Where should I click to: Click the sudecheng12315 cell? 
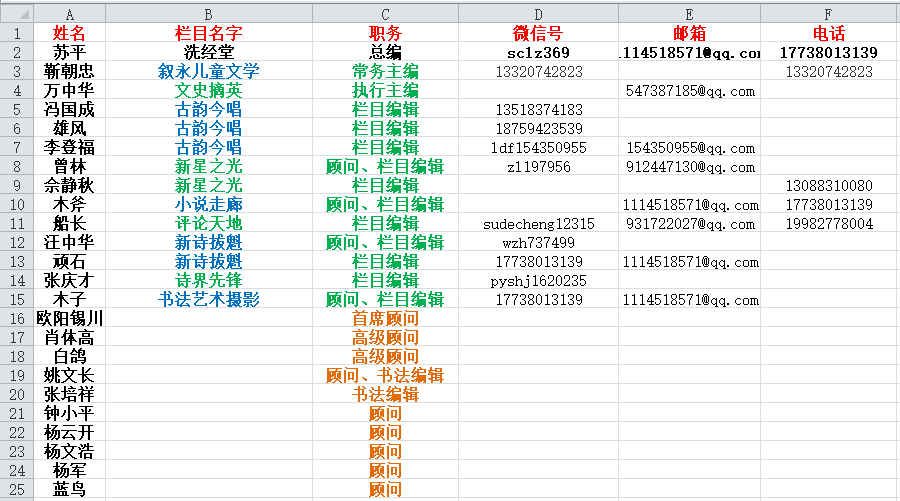pyautogui.click(x=538, y=223)
